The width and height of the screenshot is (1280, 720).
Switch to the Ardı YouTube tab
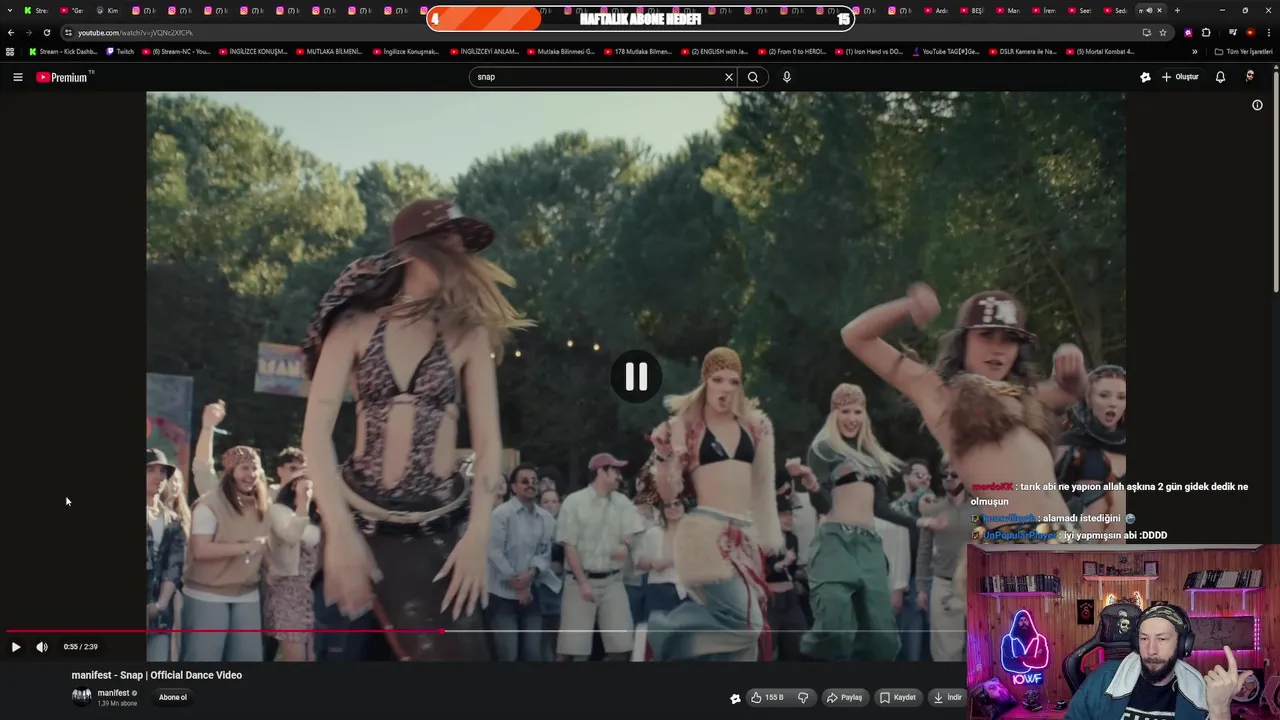[x=937, y=10]
